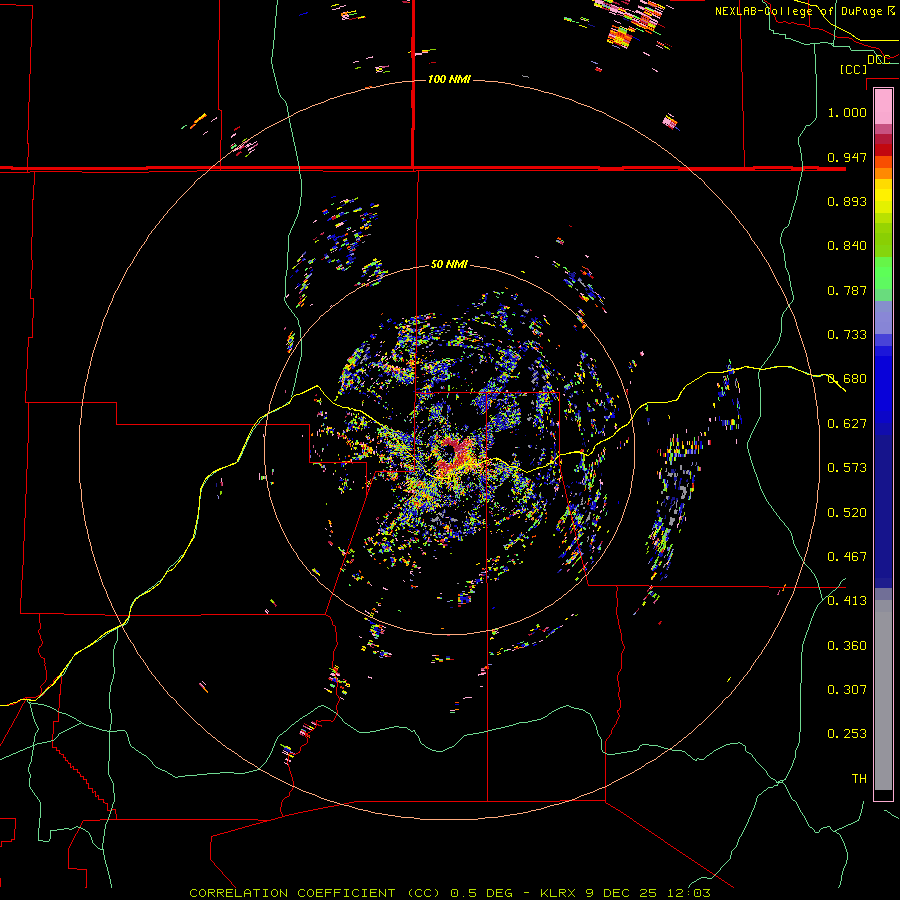Image resolution: width=900 pixels, height=900 pixels.
Task: Click the 0.520 scale value
Action: coord(847,513)
